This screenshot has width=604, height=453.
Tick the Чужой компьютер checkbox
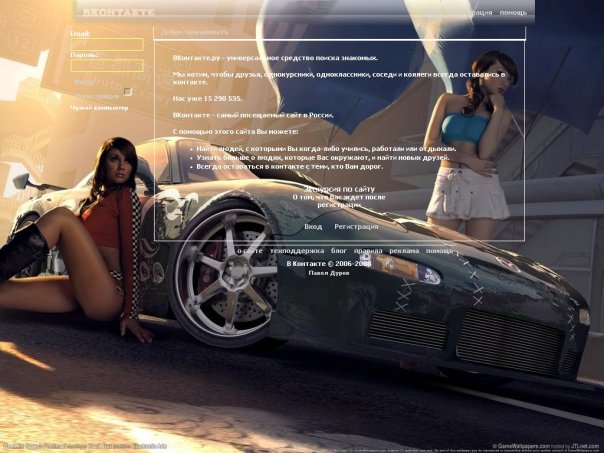(x=128, y=92)
